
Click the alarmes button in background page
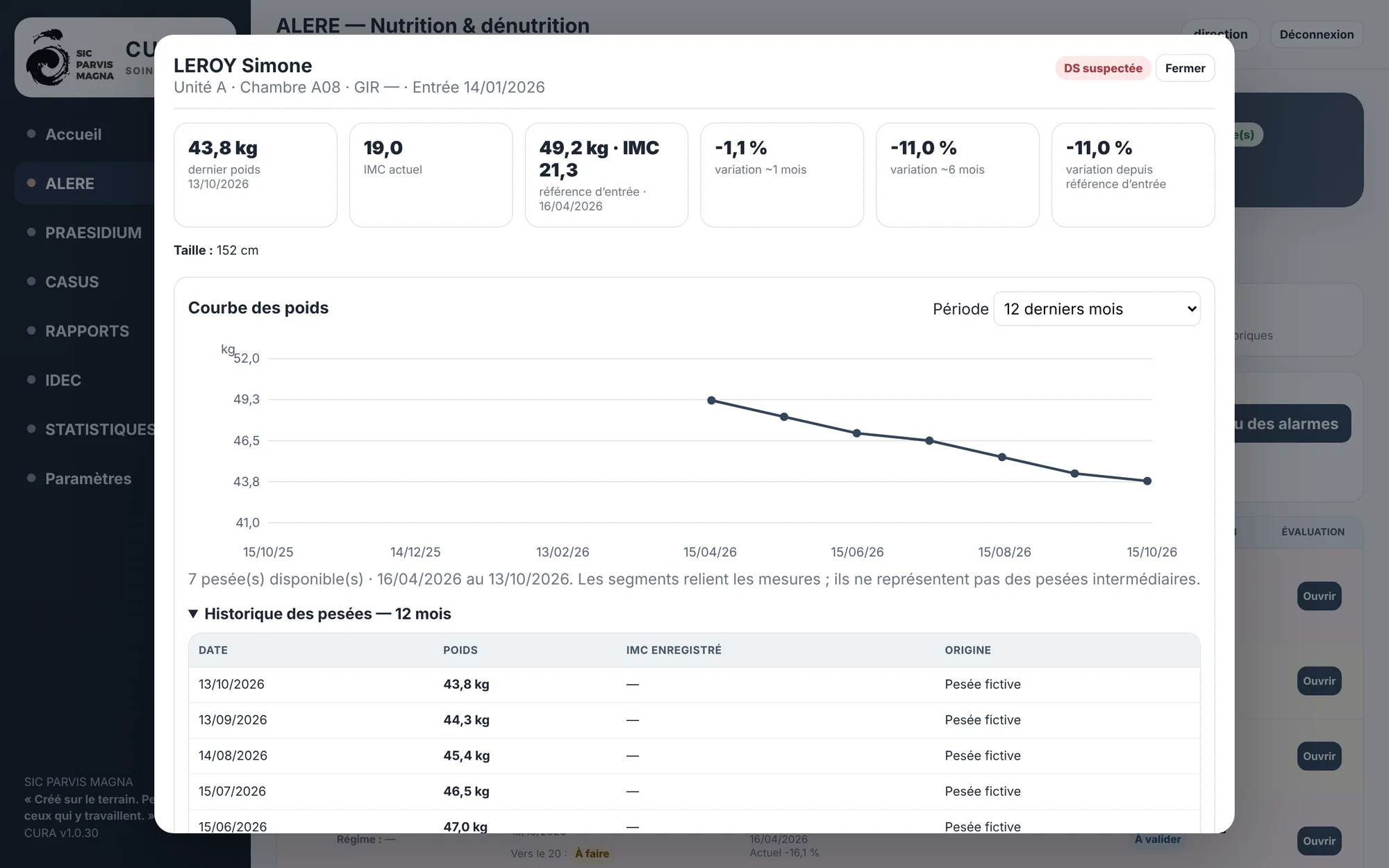pos(1292,424)
